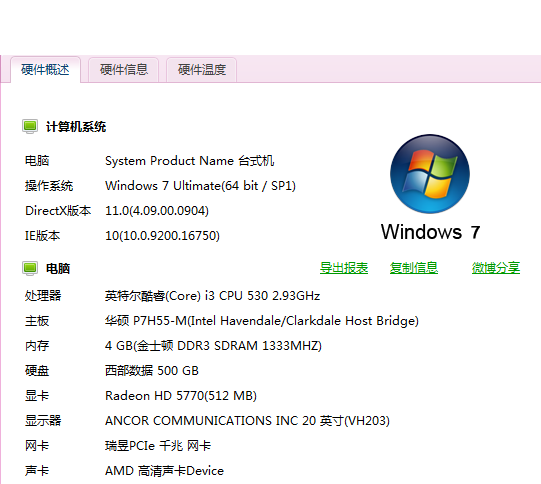
Task: Click the 声卡 row label
Action: click(x=37, y=471)
